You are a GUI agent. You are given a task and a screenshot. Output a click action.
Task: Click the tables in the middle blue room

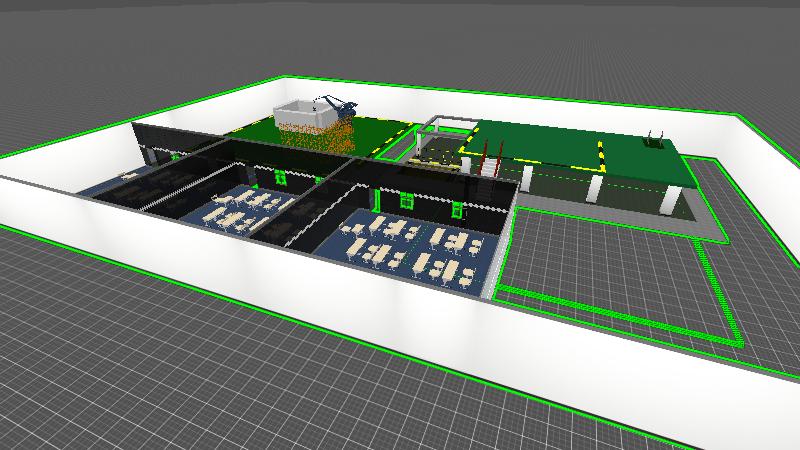(245, 208)
